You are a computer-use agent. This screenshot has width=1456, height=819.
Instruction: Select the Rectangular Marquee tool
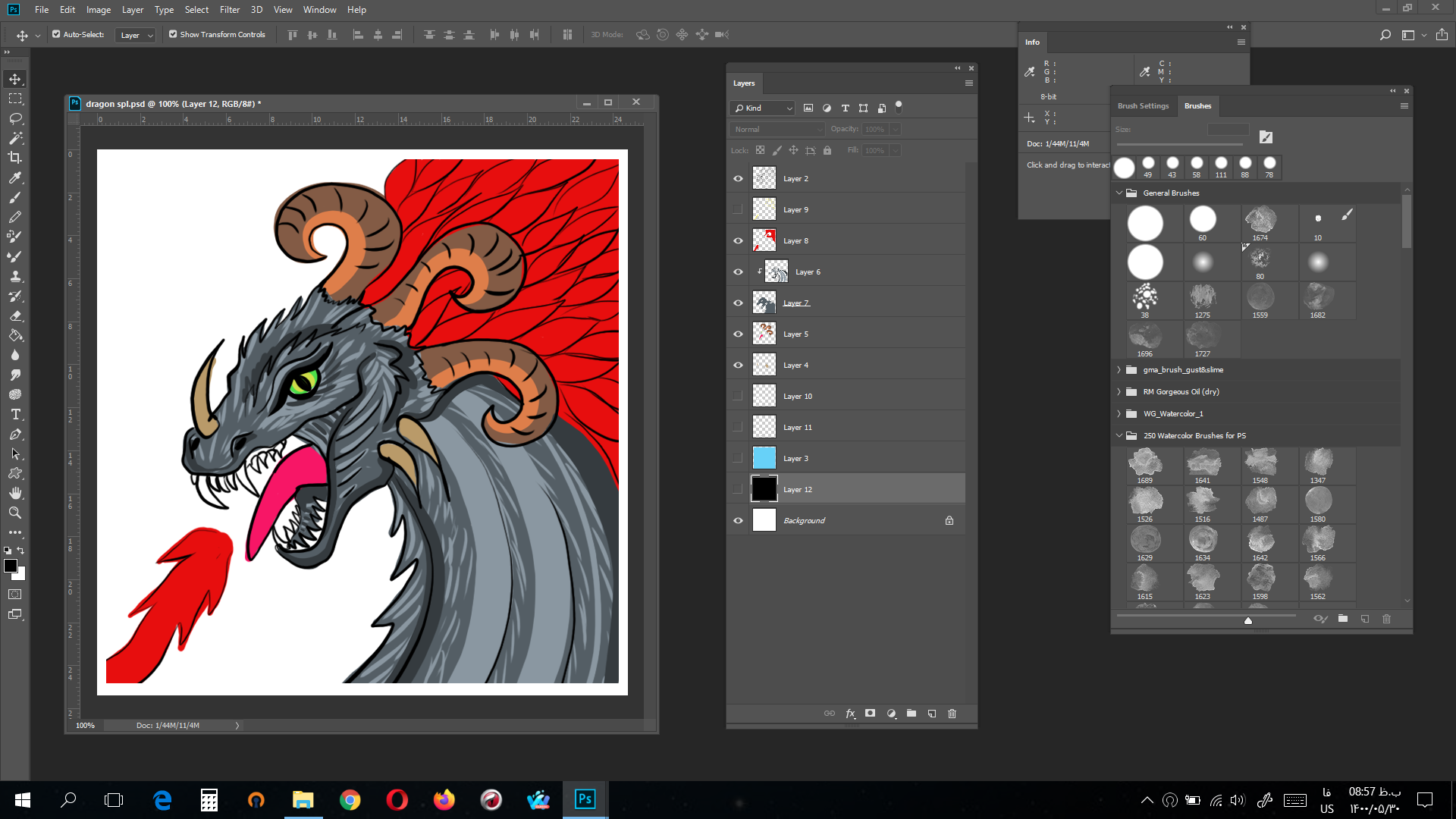pyautogui.click(x=15, y=99)
